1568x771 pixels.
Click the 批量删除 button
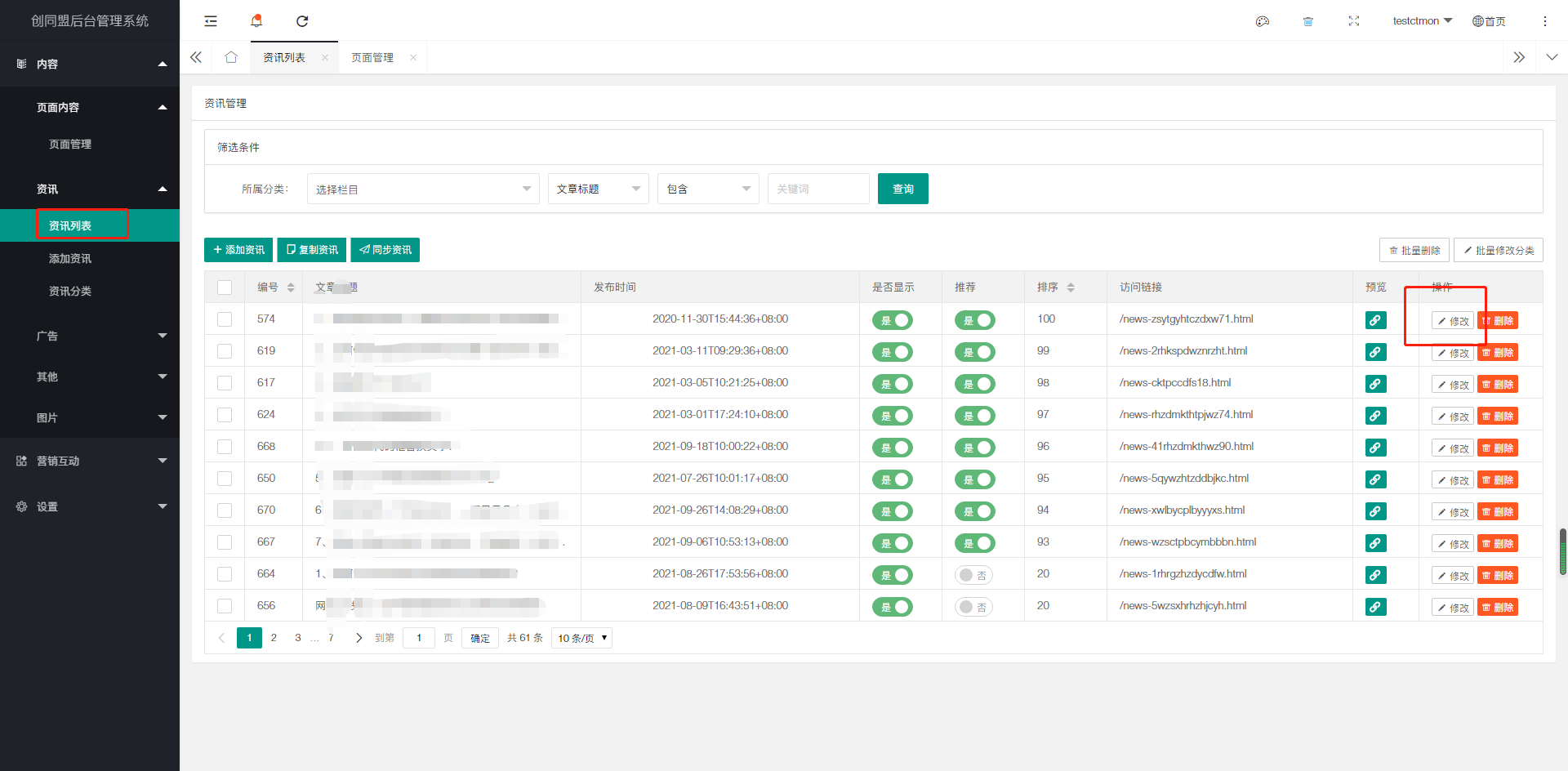tap(1414, 250)
